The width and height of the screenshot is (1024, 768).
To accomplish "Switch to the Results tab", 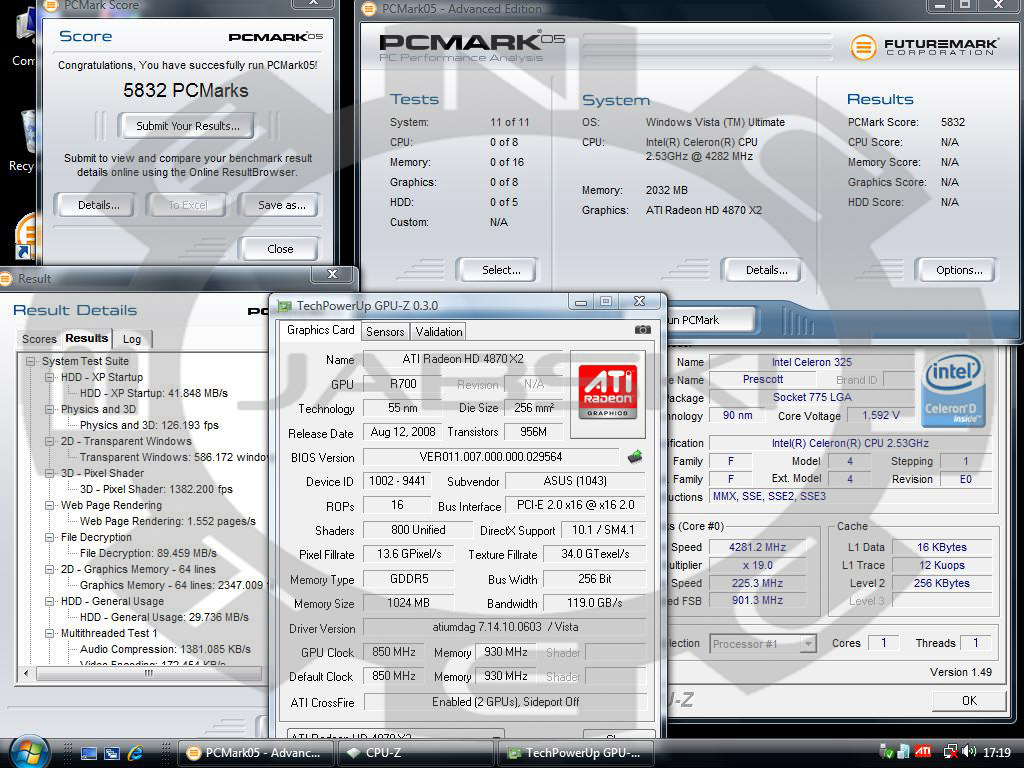I will pyautogui.click(x=86, y=338).
